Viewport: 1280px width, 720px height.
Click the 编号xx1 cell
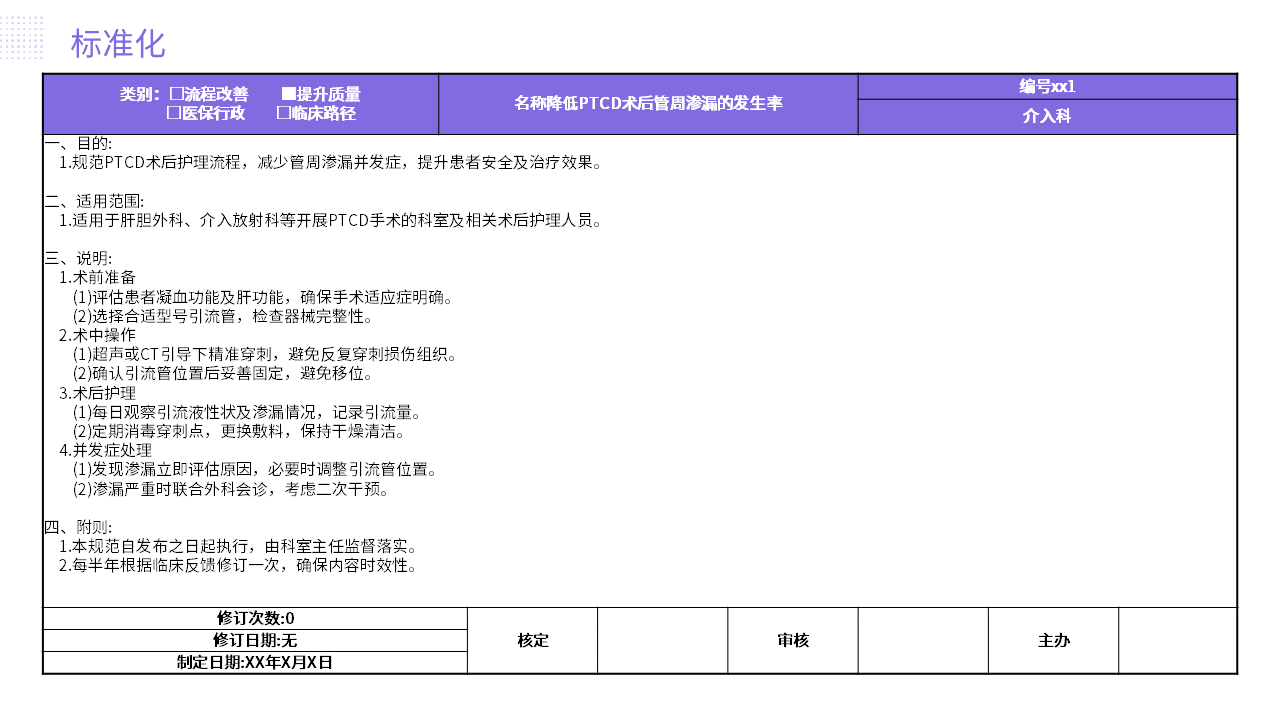pyautogui.click(x=1047, y=87)
